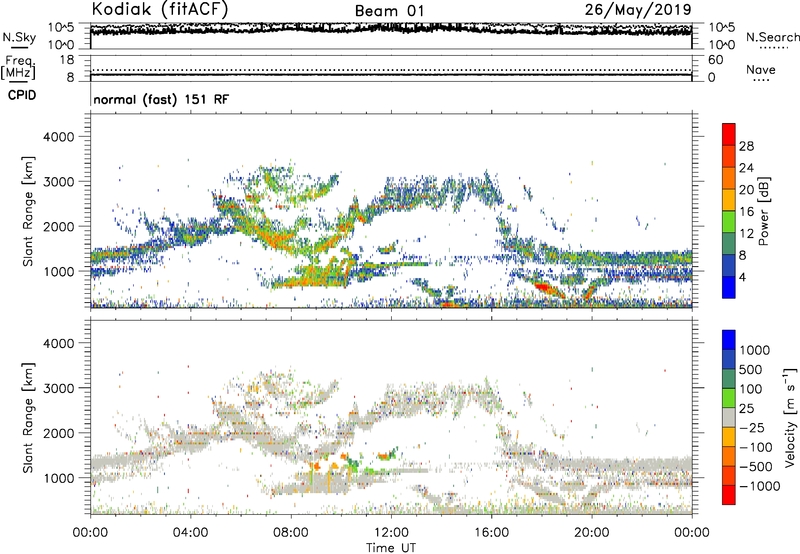Screen dimensions: 800x554
Task: Pick the light green segment of Power colorbar
Action: (729, 221)
